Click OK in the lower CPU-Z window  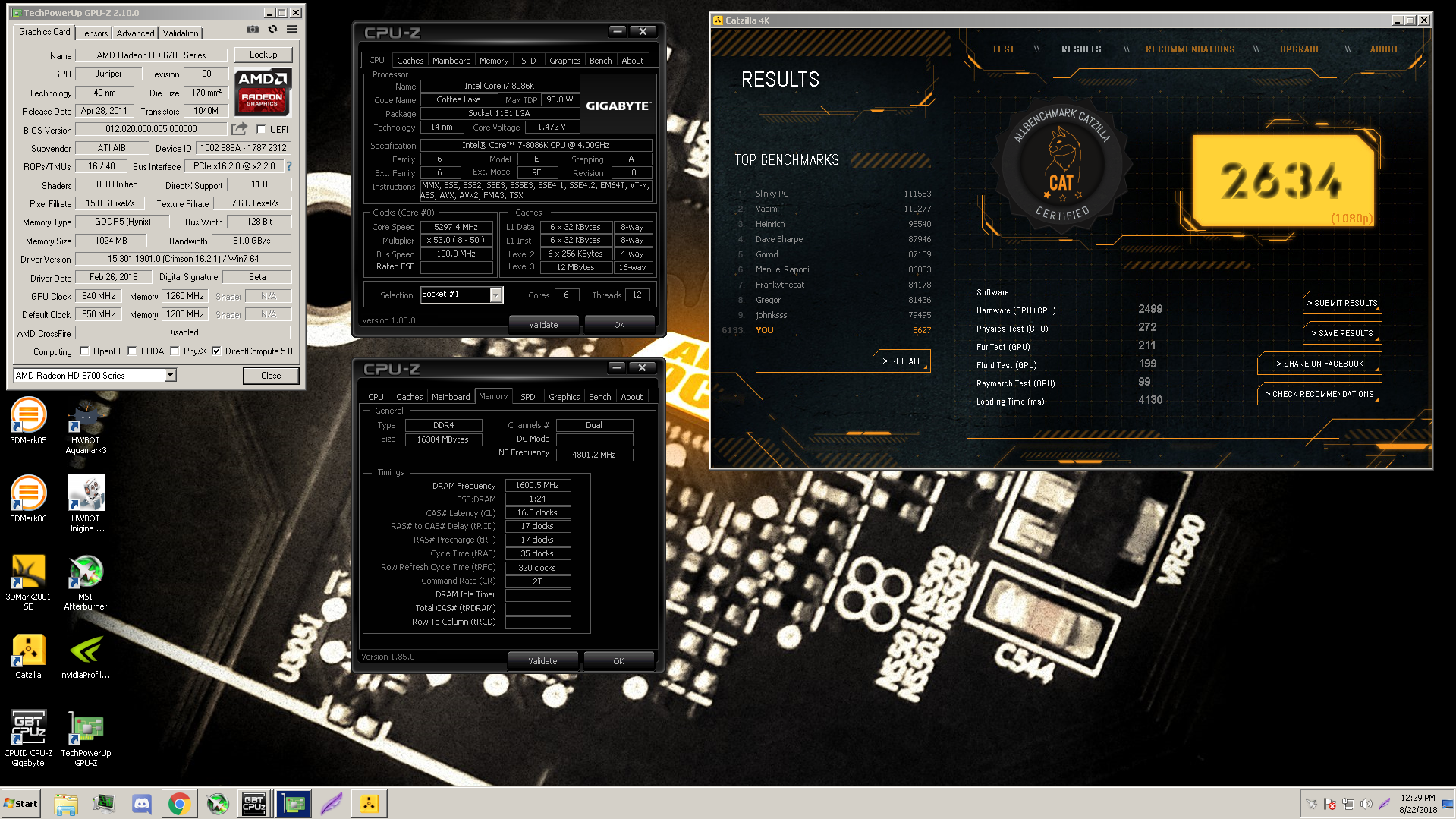tap(618, 660)
